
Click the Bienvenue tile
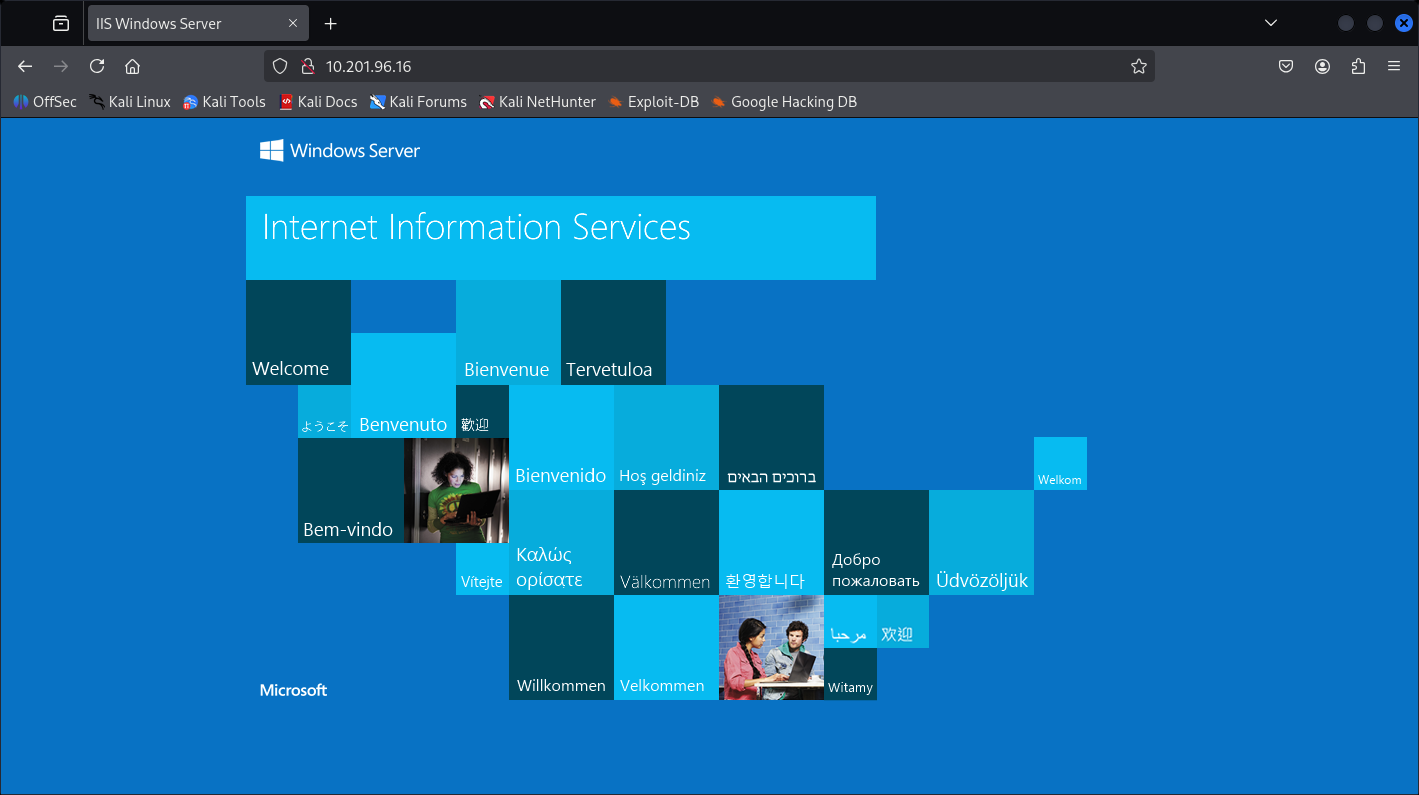pyautogui.click(x=508, y=332)
